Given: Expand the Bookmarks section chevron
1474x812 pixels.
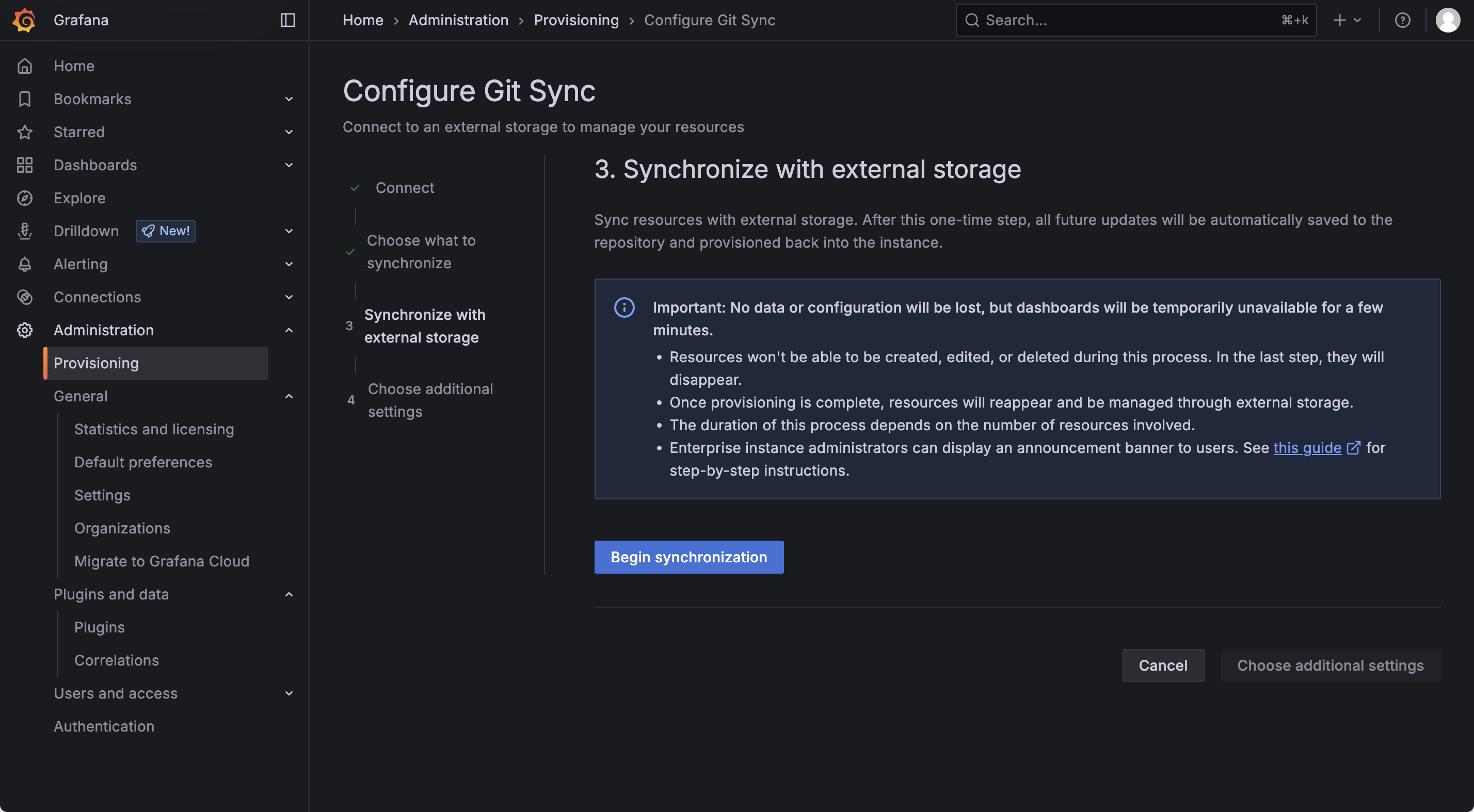Looking at the screenshot, I should [x=289, y=99].
